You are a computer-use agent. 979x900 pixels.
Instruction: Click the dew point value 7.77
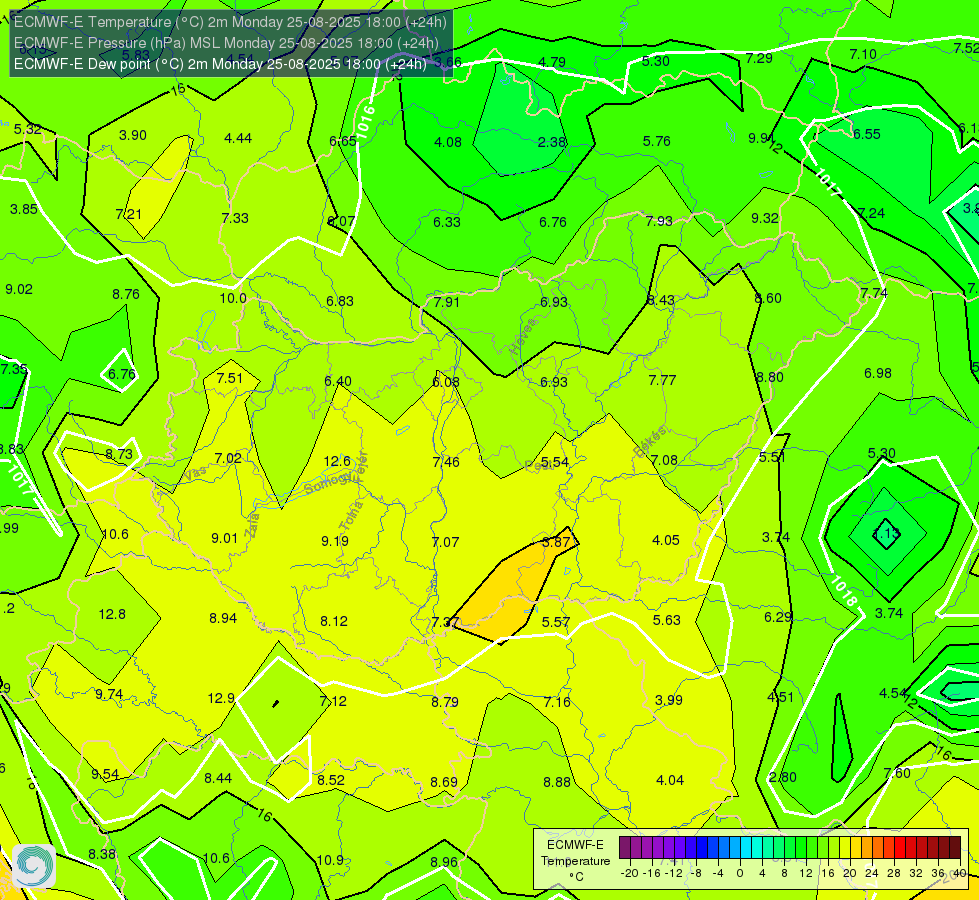pyautogui.click(x=662, y=380)
